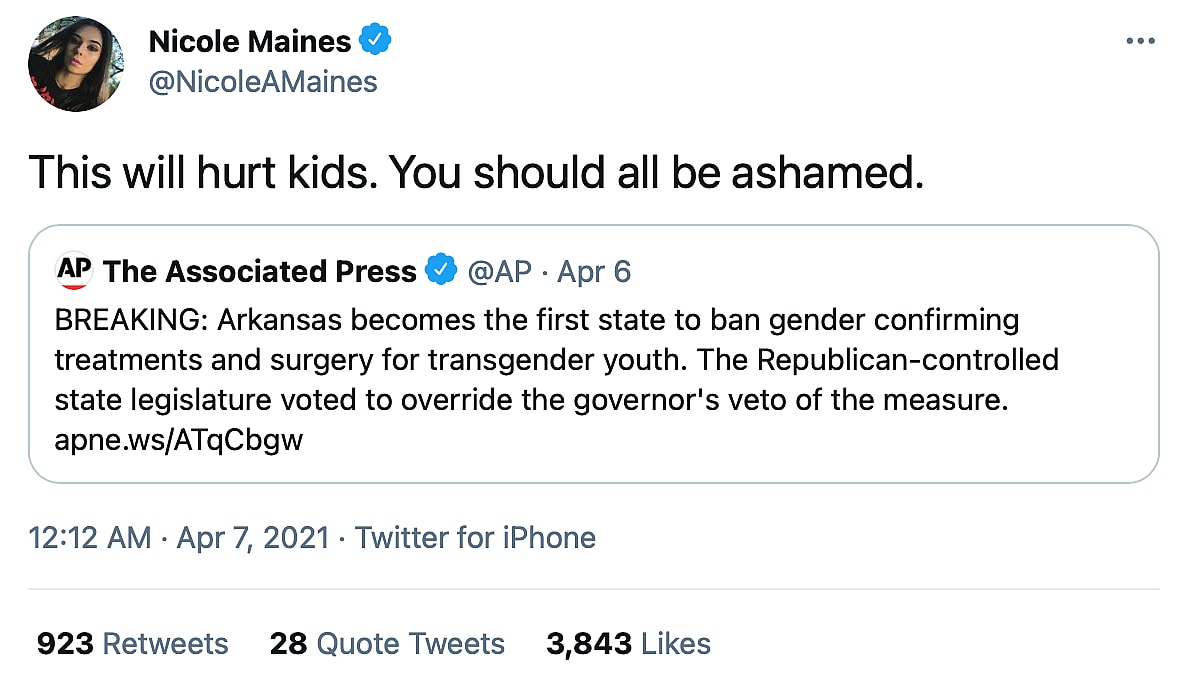
Task: Open Nicole Maines' profile picture
Action: click(77, 63)
